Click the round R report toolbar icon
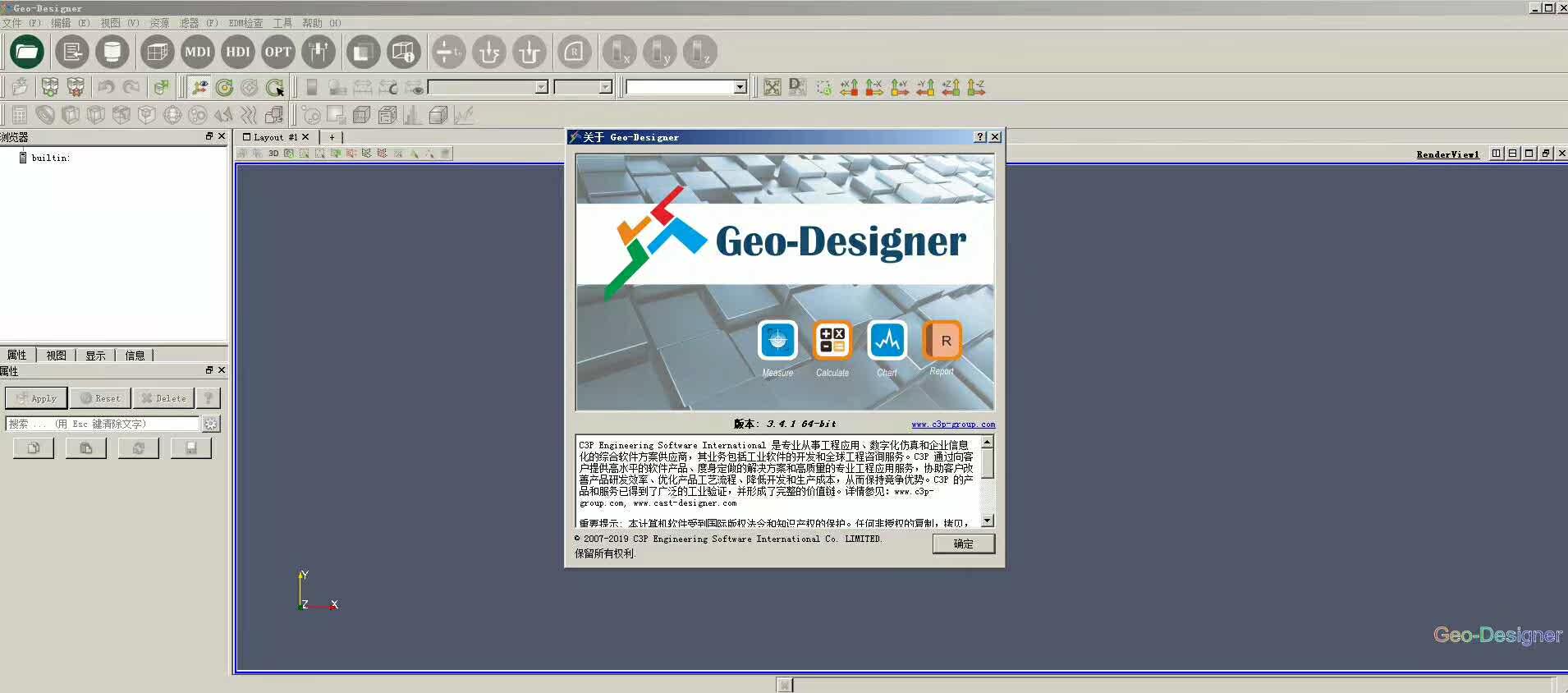This screenshot has width=1568, height=693. pos(574,52)
